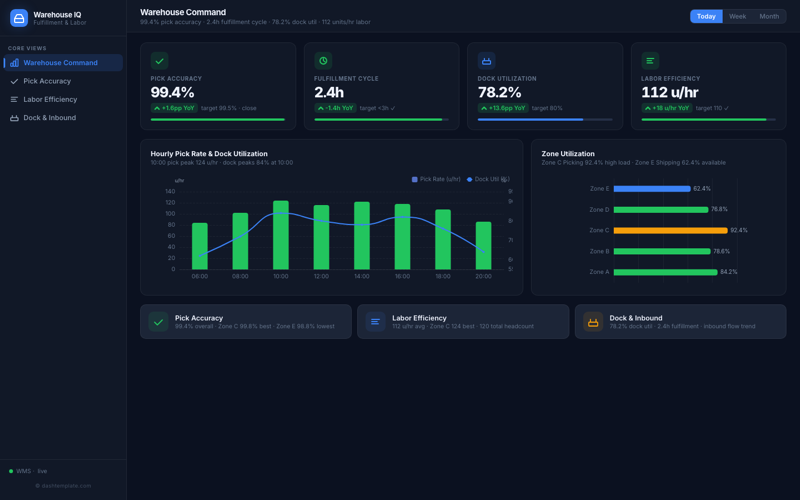
Task: Click the Warehouse IQ logo icon
Action: (x=19, y=18)
